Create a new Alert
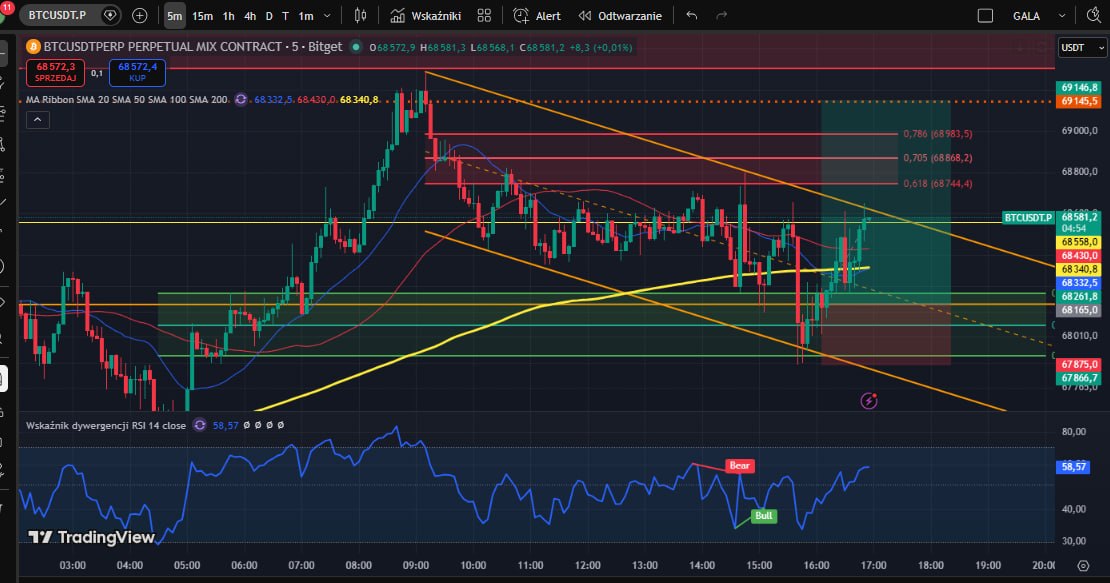Image resolution: width=1110 pixels, height=583 pixels. click(537, 16)
